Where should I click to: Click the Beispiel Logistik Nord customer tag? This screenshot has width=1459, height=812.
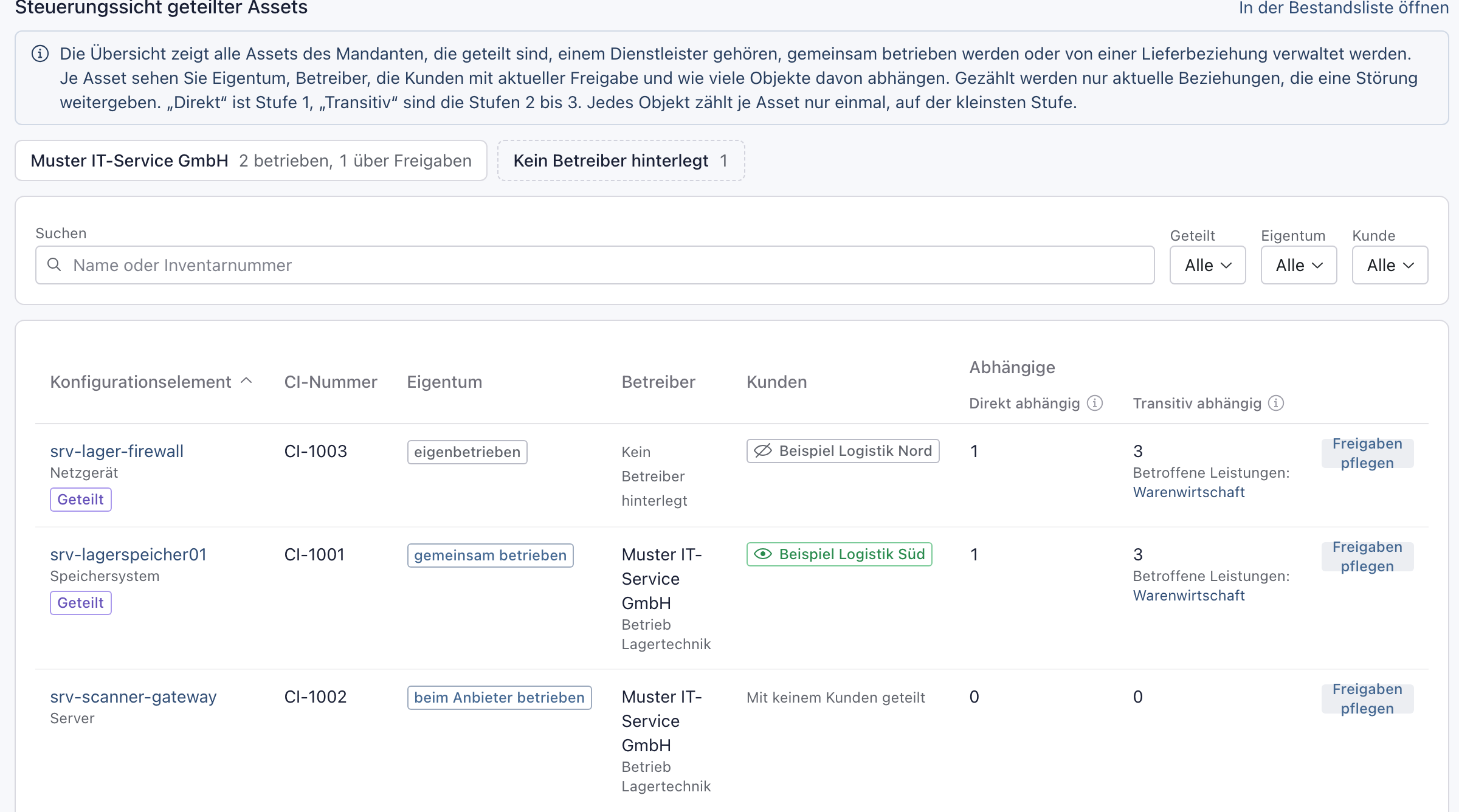pos(843,451)
